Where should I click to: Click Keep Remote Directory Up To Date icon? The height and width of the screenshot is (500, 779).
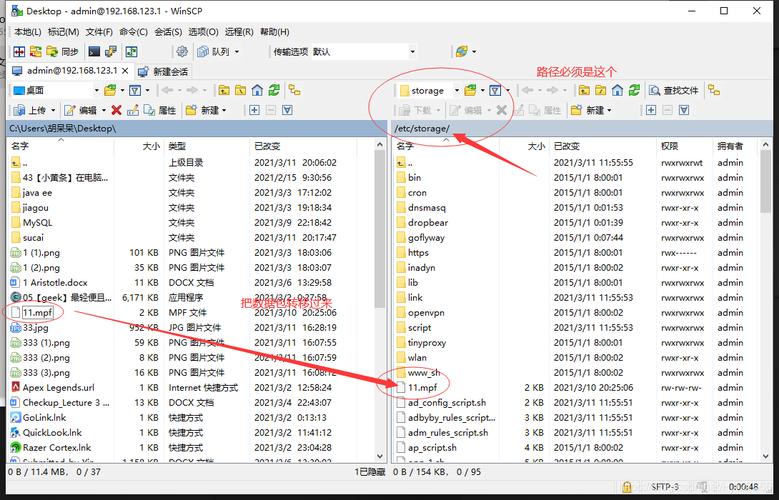[131, 52]
